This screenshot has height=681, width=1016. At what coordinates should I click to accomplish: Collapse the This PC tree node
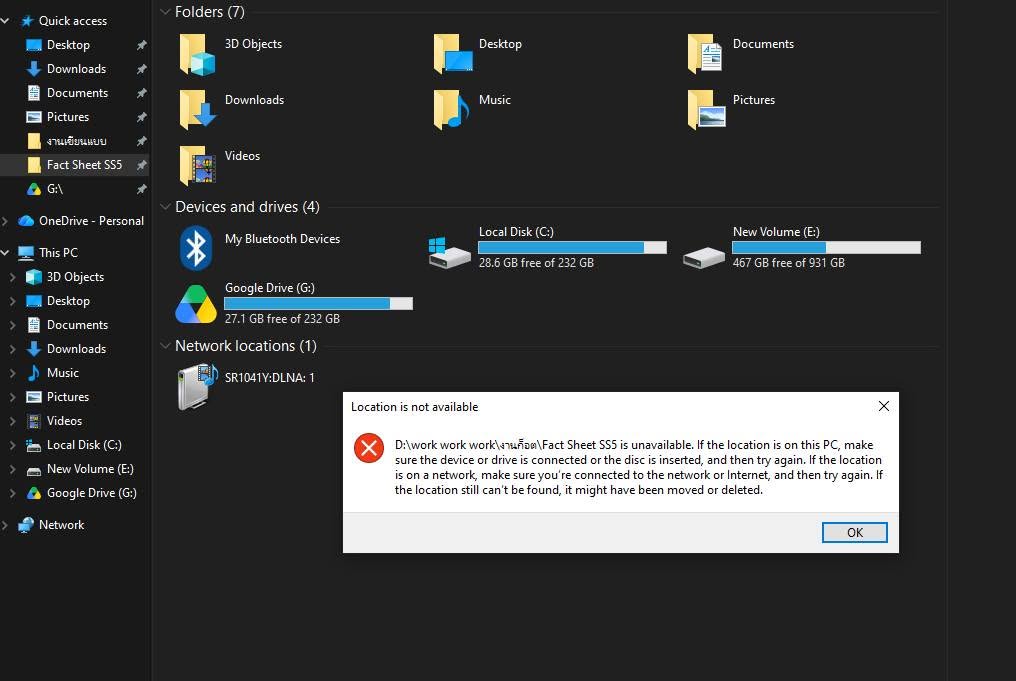click(5, 253)
